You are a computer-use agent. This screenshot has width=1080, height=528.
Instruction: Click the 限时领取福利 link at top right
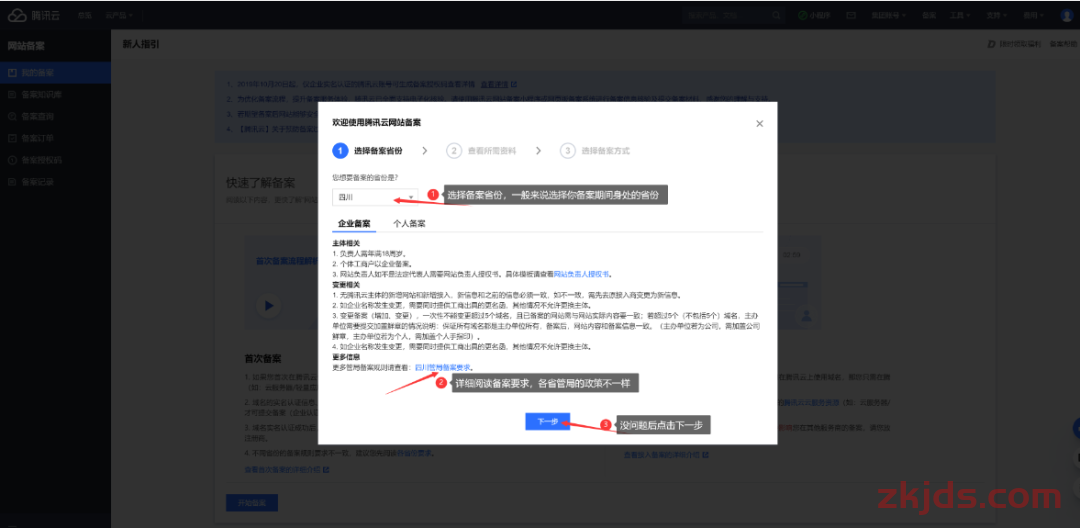click(1015, 44)
